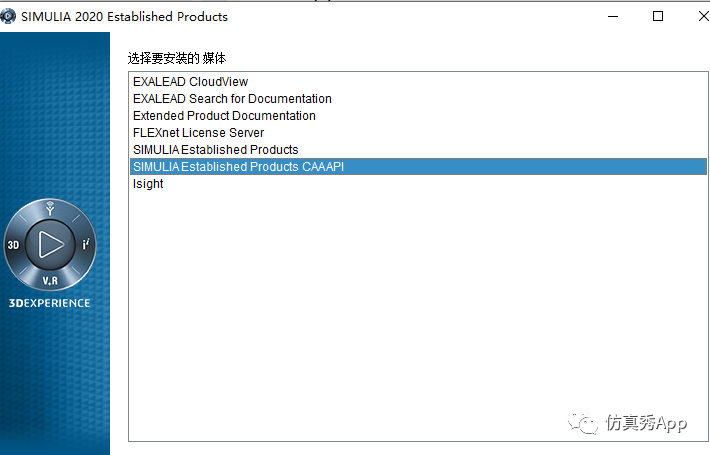The height and width of the screenshot is (455, 710).
Task: Choose EXALEAD Search for Documentation entry
Action: (232, 99)
